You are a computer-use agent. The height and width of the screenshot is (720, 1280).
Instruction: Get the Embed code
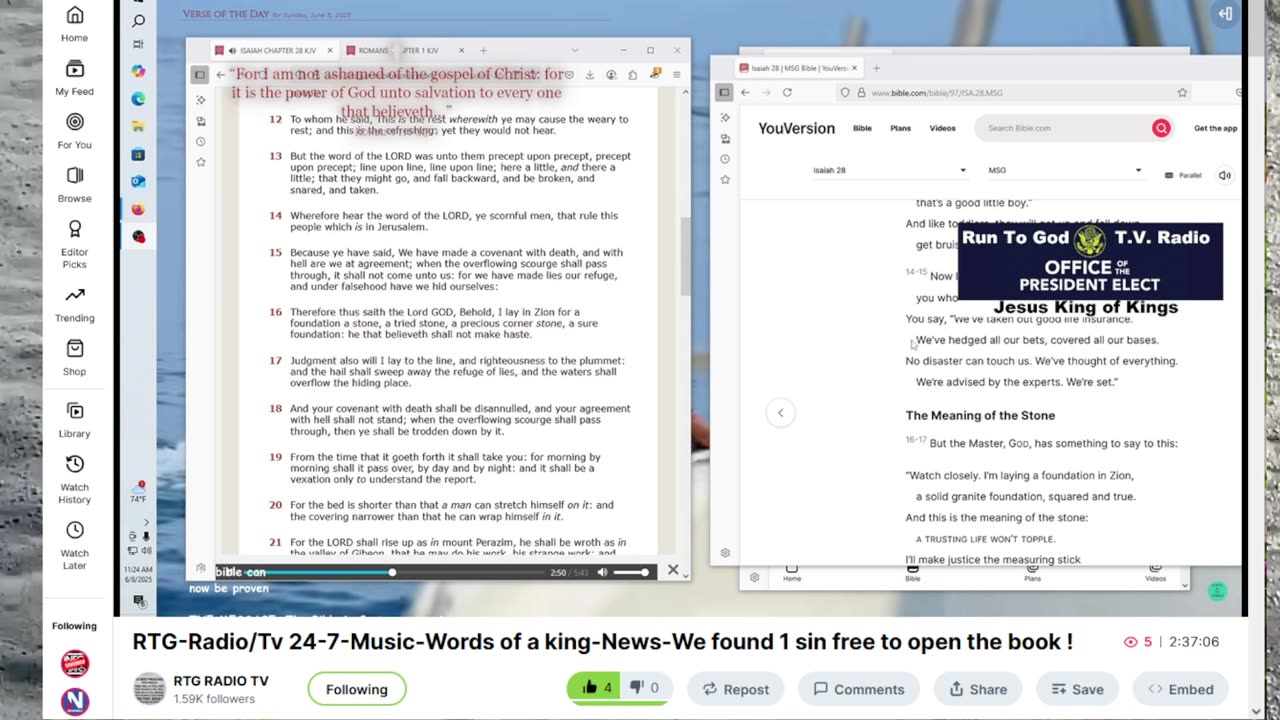[x=1180, y=689]
